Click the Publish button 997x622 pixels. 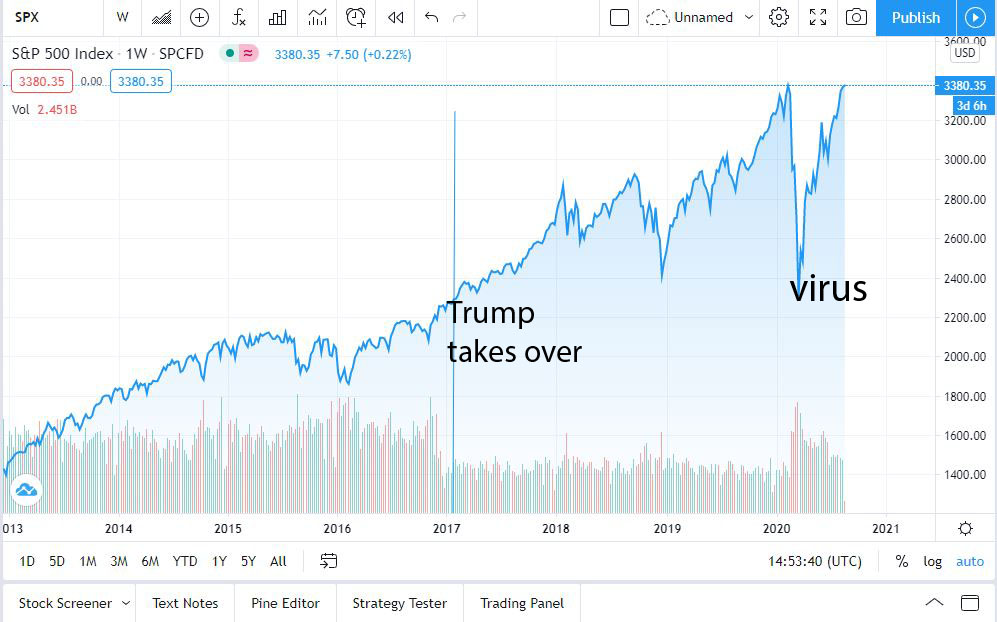(915, 17)
